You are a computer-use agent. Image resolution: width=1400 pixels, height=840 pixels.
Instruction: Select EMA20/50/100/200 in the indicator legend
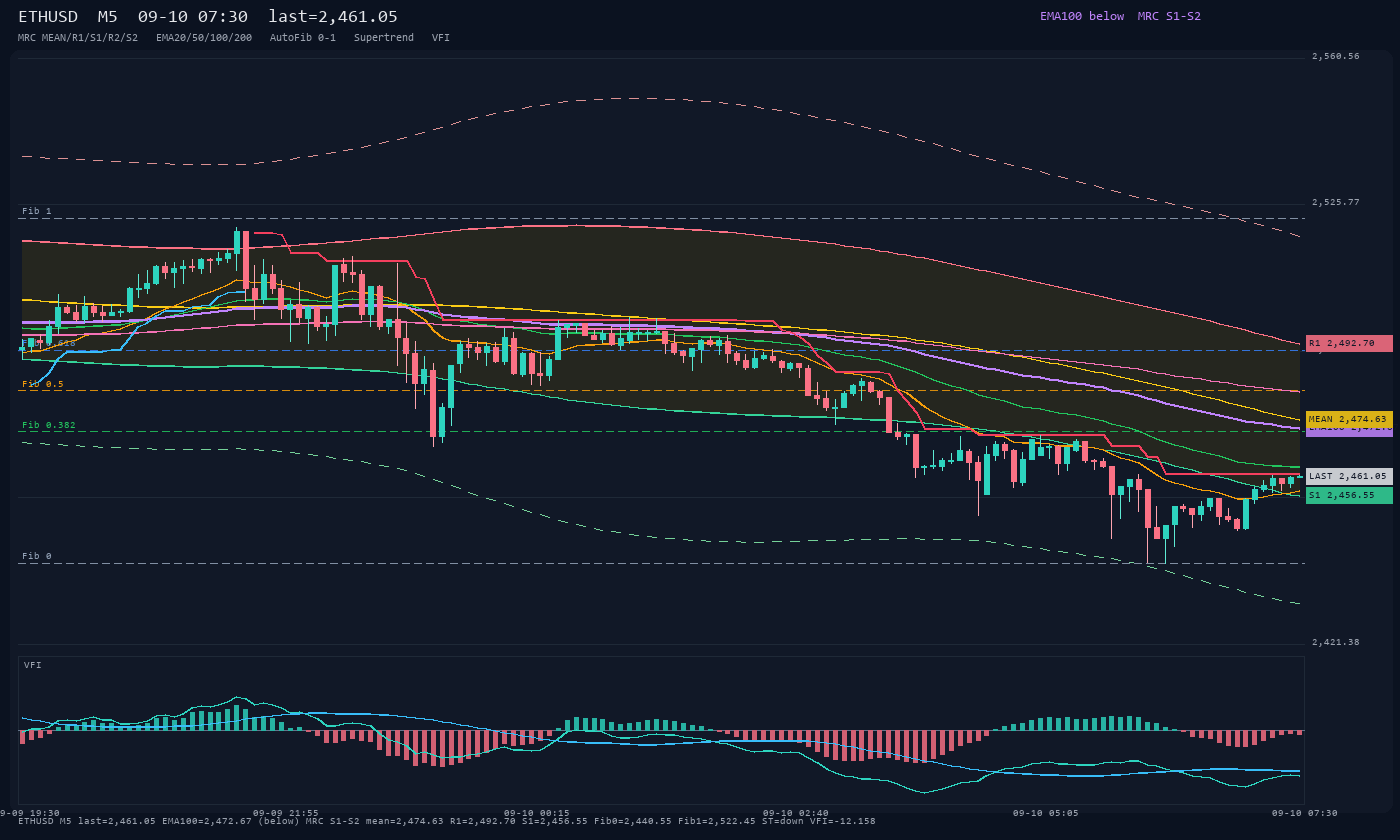point(204,37)
